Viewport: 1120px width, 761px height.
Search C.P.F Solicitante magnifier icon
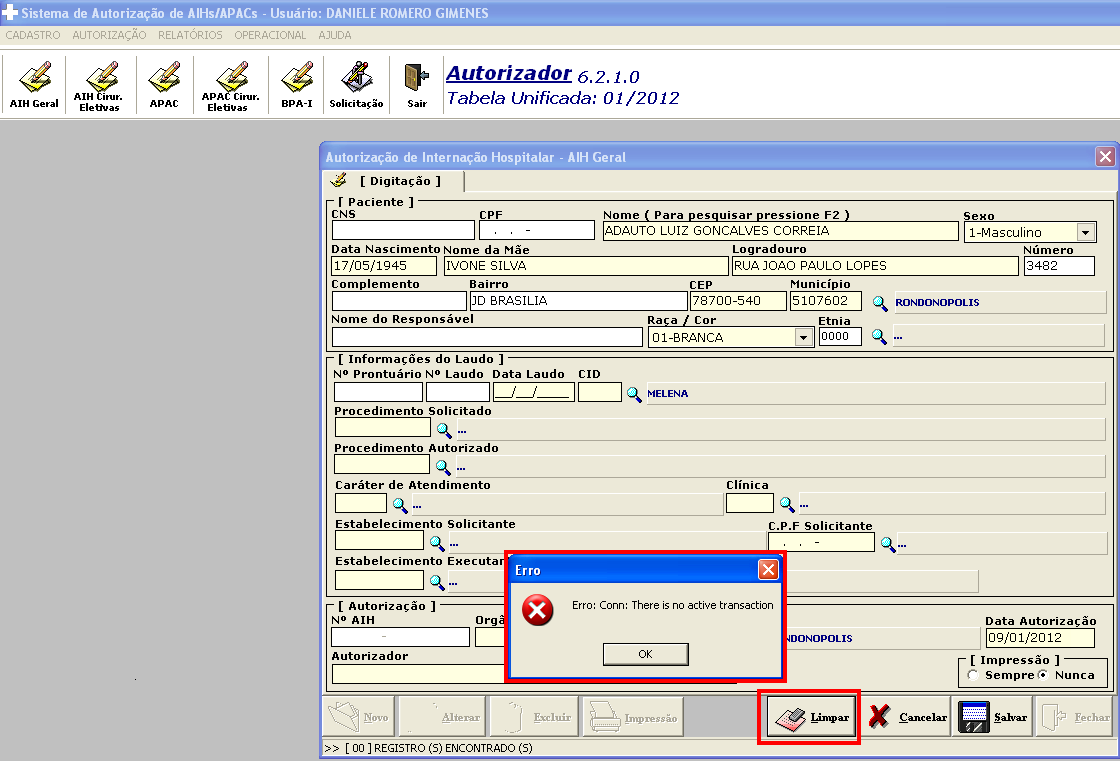(888, 544)
